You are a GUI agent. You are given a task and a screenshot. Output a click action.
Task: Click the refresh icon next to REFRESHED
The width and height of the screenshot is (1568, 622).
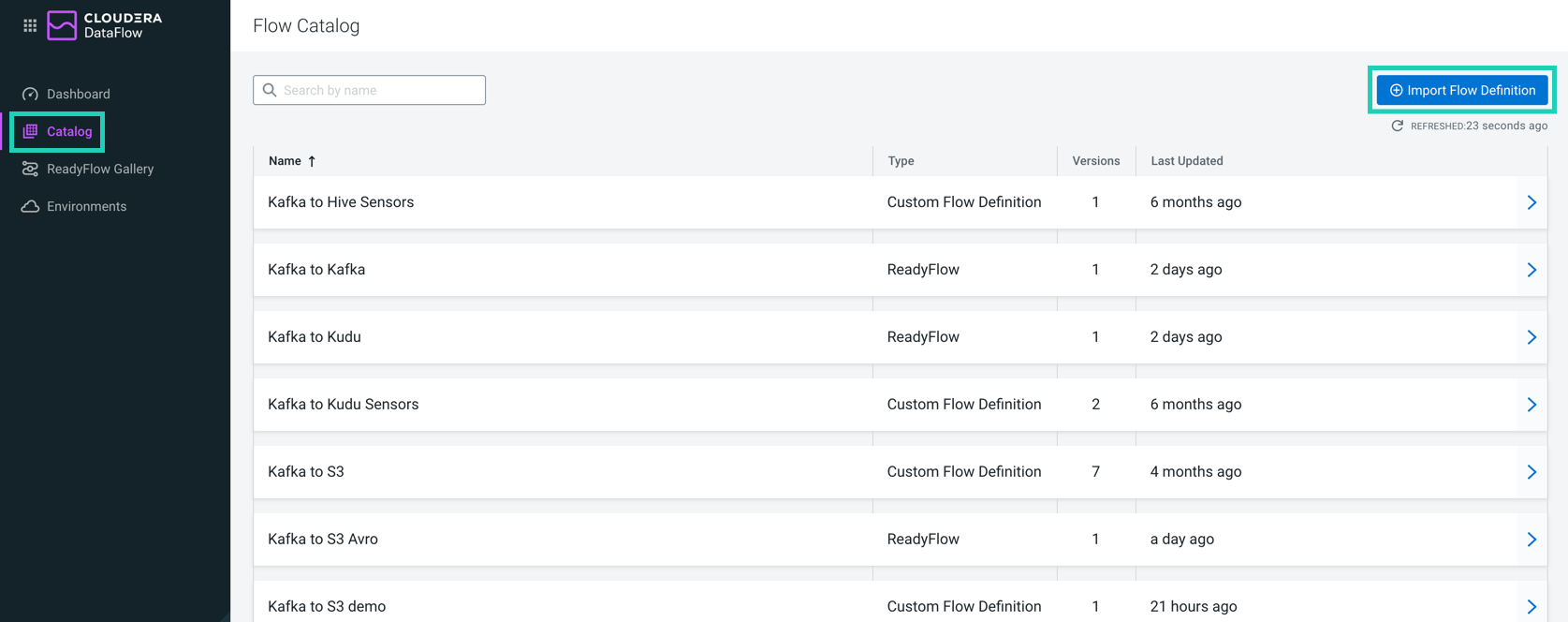click(1397, 126)
